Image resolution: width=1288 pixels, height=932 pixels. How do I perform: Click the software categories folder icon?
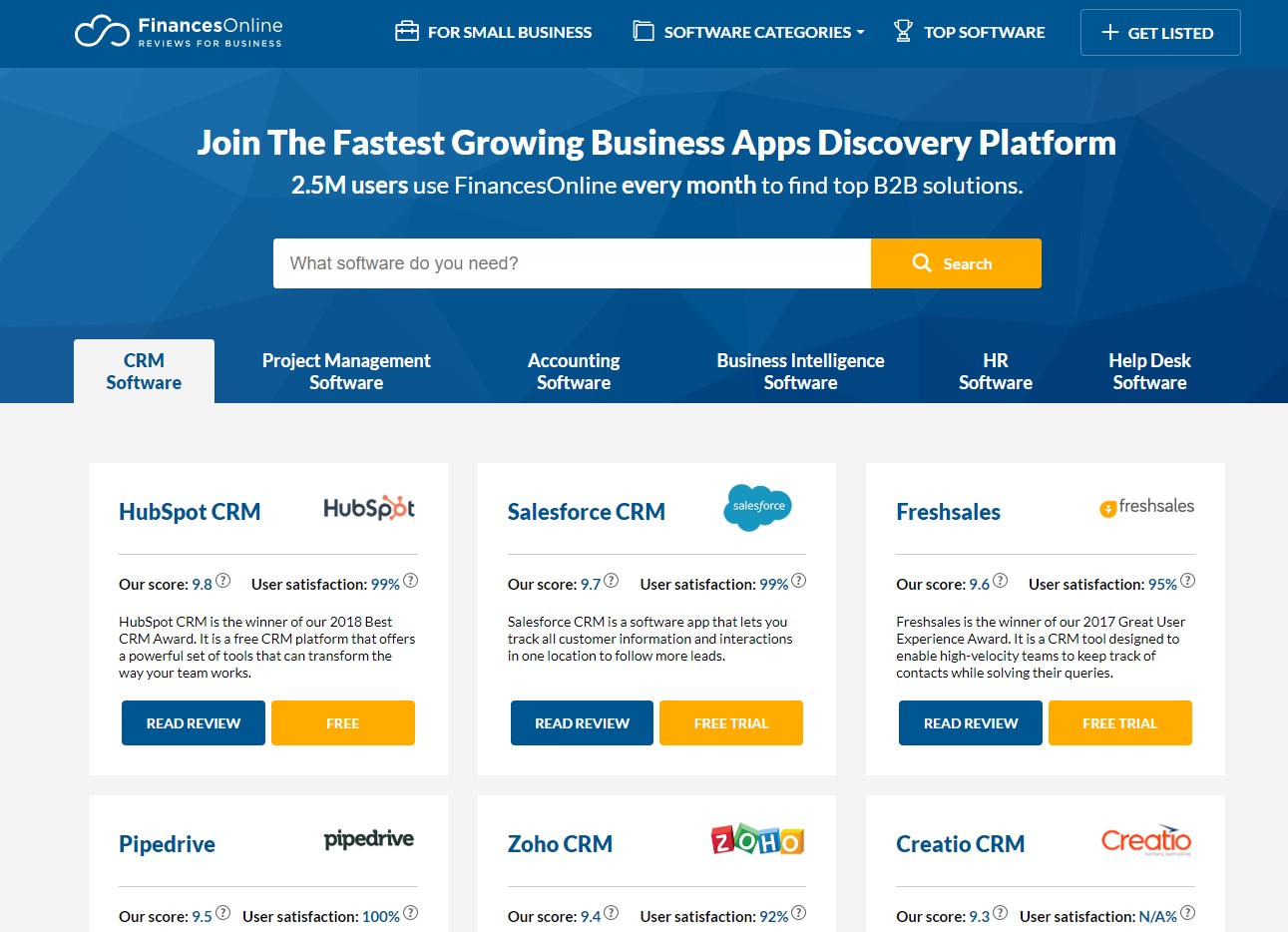[x=644, y=31]
